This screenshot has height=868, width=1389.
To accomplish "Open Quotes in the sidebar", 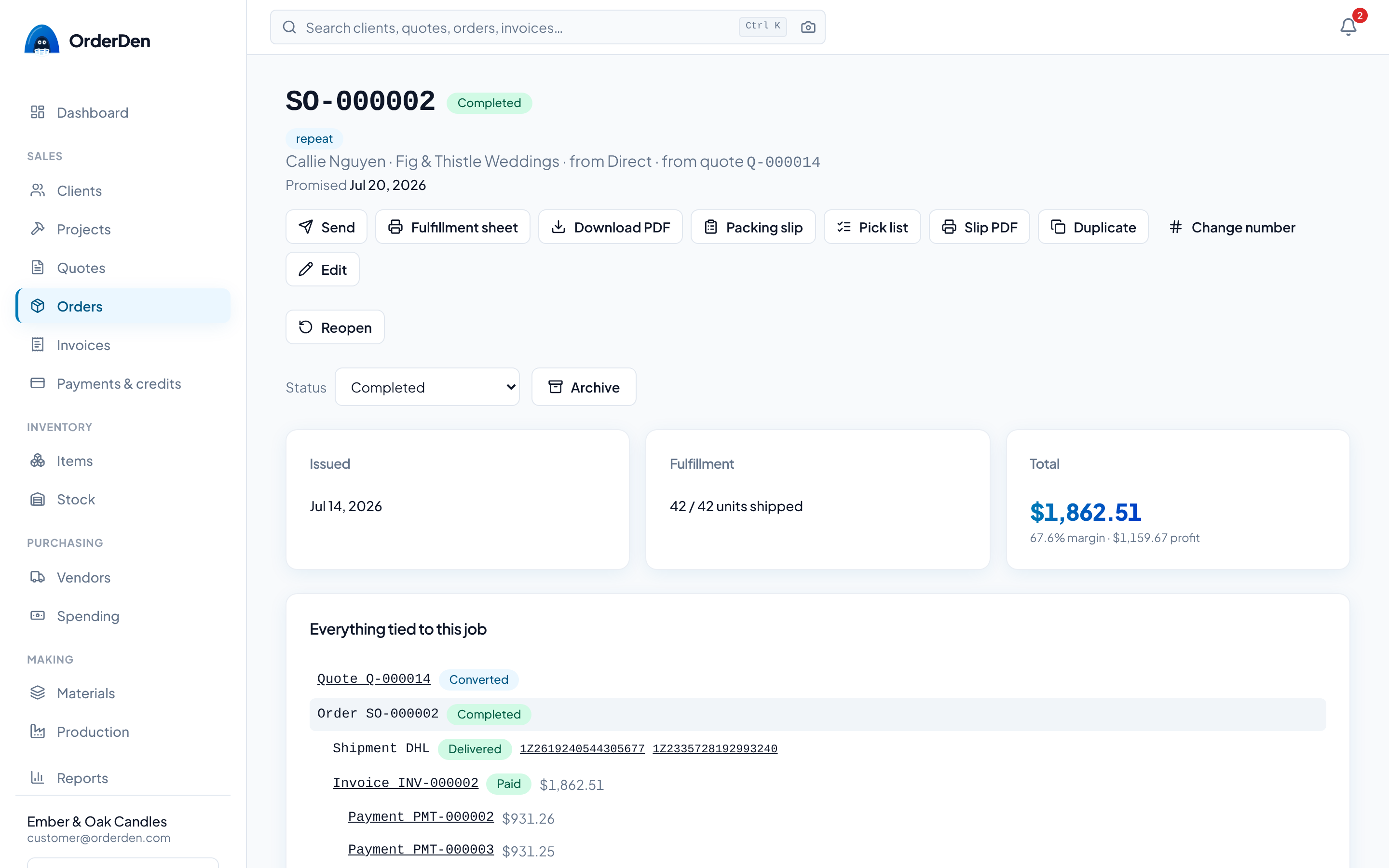I will coord(123,268).
